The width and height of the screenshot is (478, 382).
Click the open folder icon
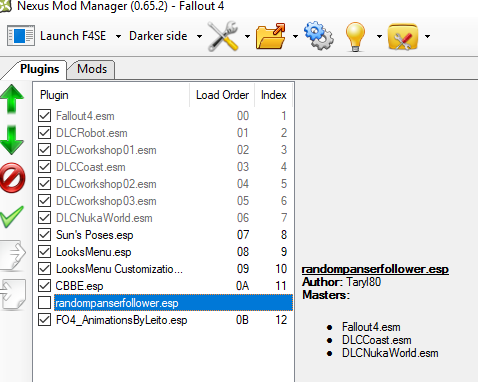[271, 36]
